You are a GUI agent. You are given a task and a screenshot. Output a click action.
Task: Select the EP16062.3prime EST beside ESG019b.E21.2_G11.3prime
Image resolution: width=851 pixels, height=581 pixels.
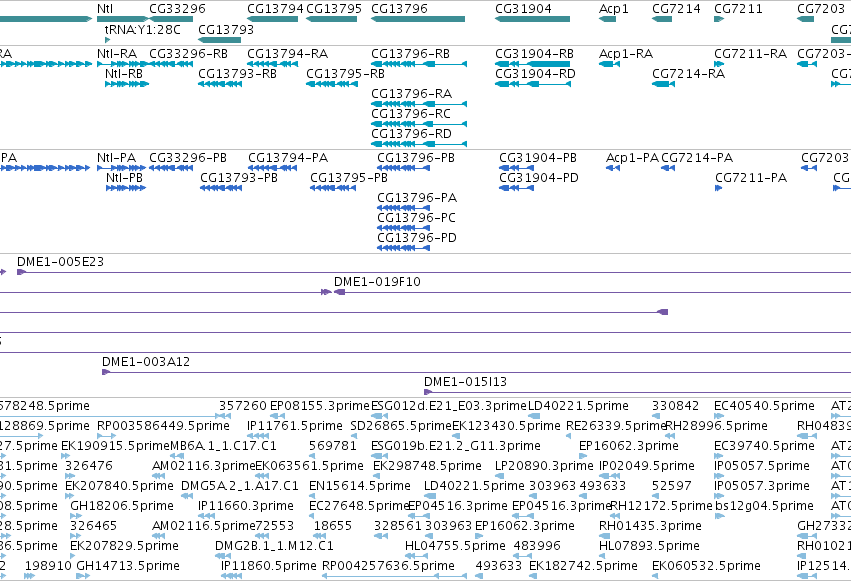[583, 456]
